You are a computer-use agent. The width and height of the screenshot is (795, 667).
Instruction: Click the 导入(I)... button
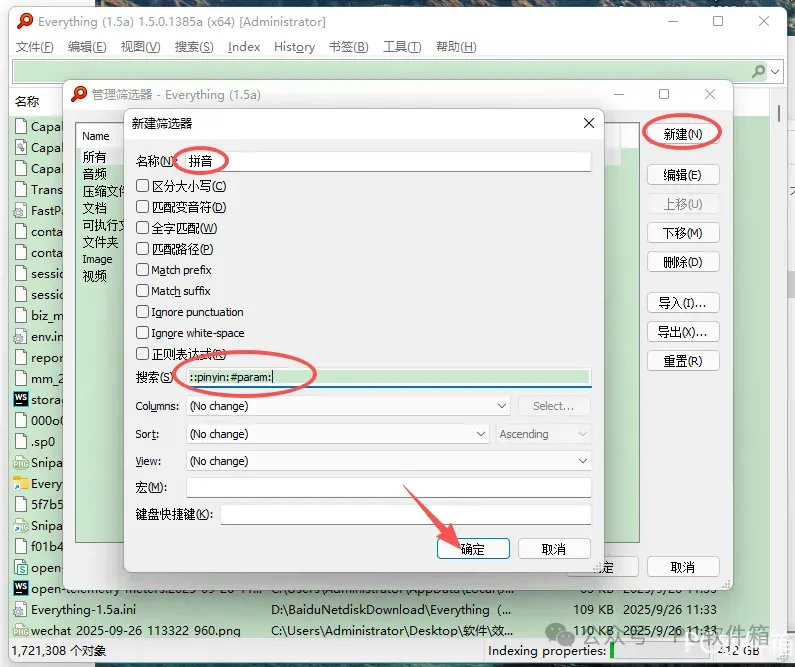click(x=683, y=303)
